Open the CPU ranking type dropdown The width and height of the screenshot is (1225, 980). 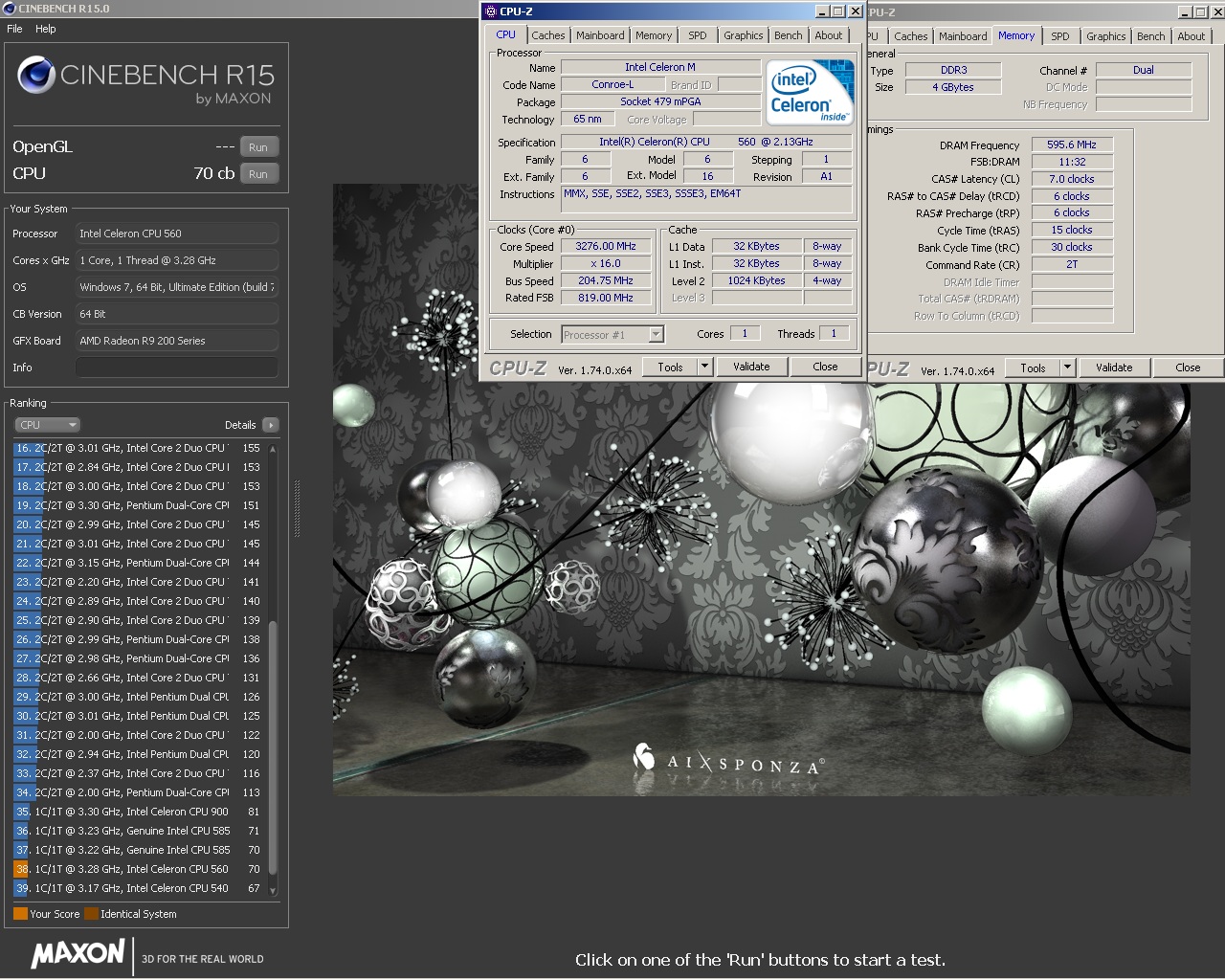47,425
